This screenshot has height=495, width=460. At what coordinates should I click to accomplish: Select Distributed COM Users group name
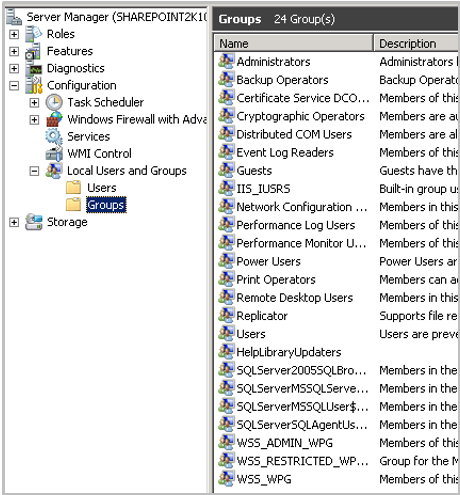[294, 134]
